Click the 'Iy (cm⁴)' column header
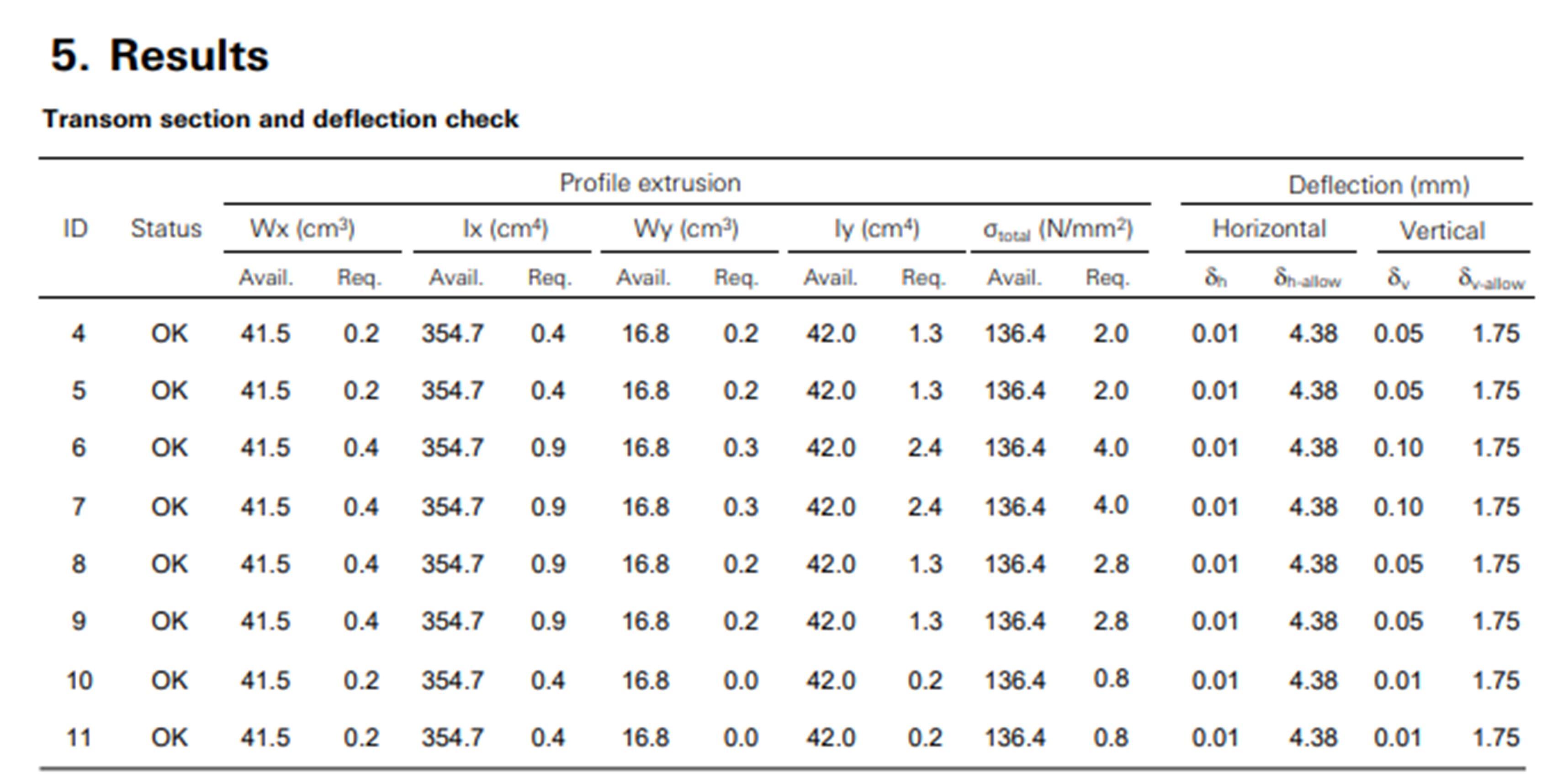The height and width of the screenshot is (784, 1568). point(877,229)
